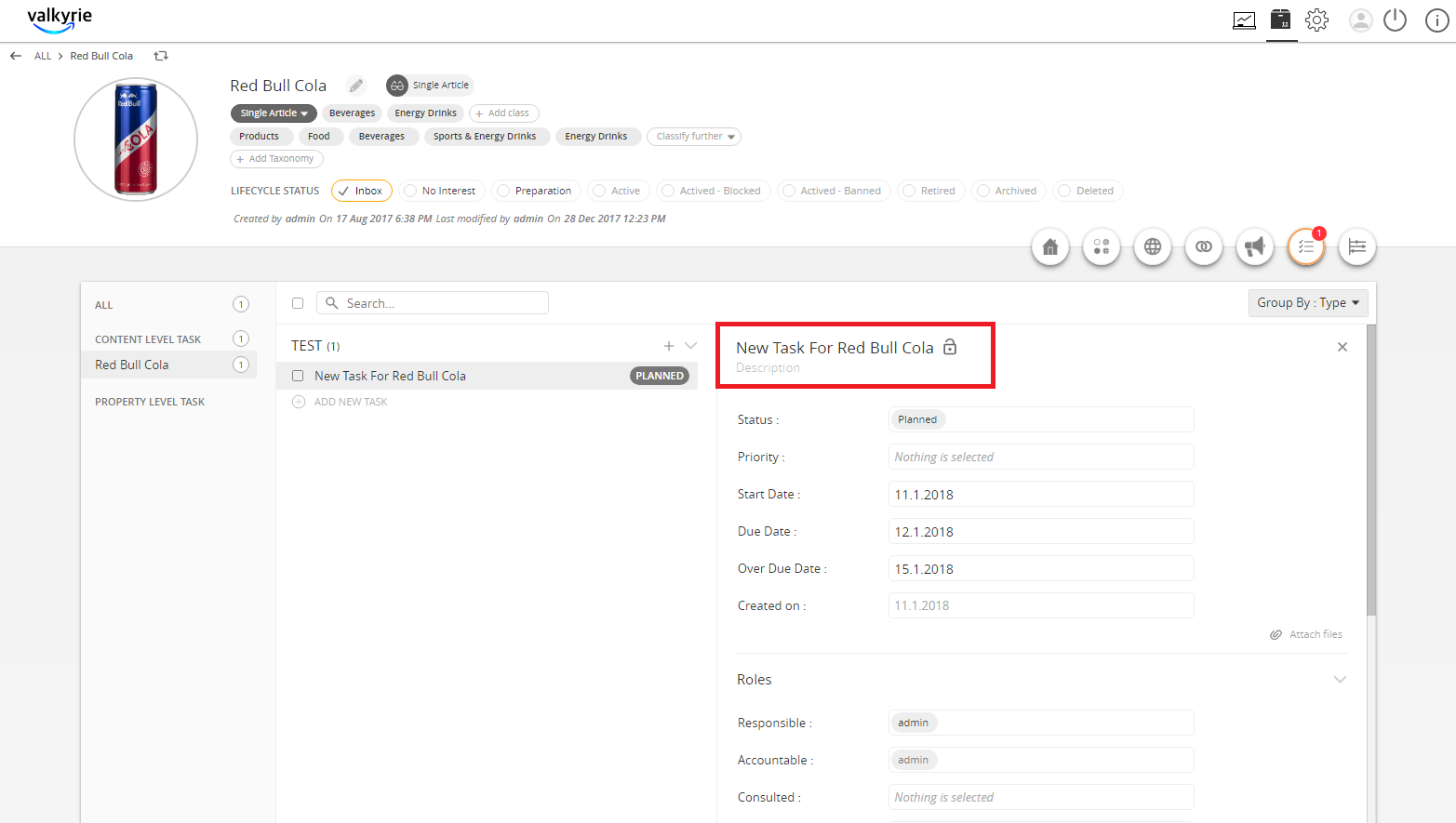Viewport: 1456px width, 823px height.
Task: Open the Single Article class dropdown
Action: point(274,113)
